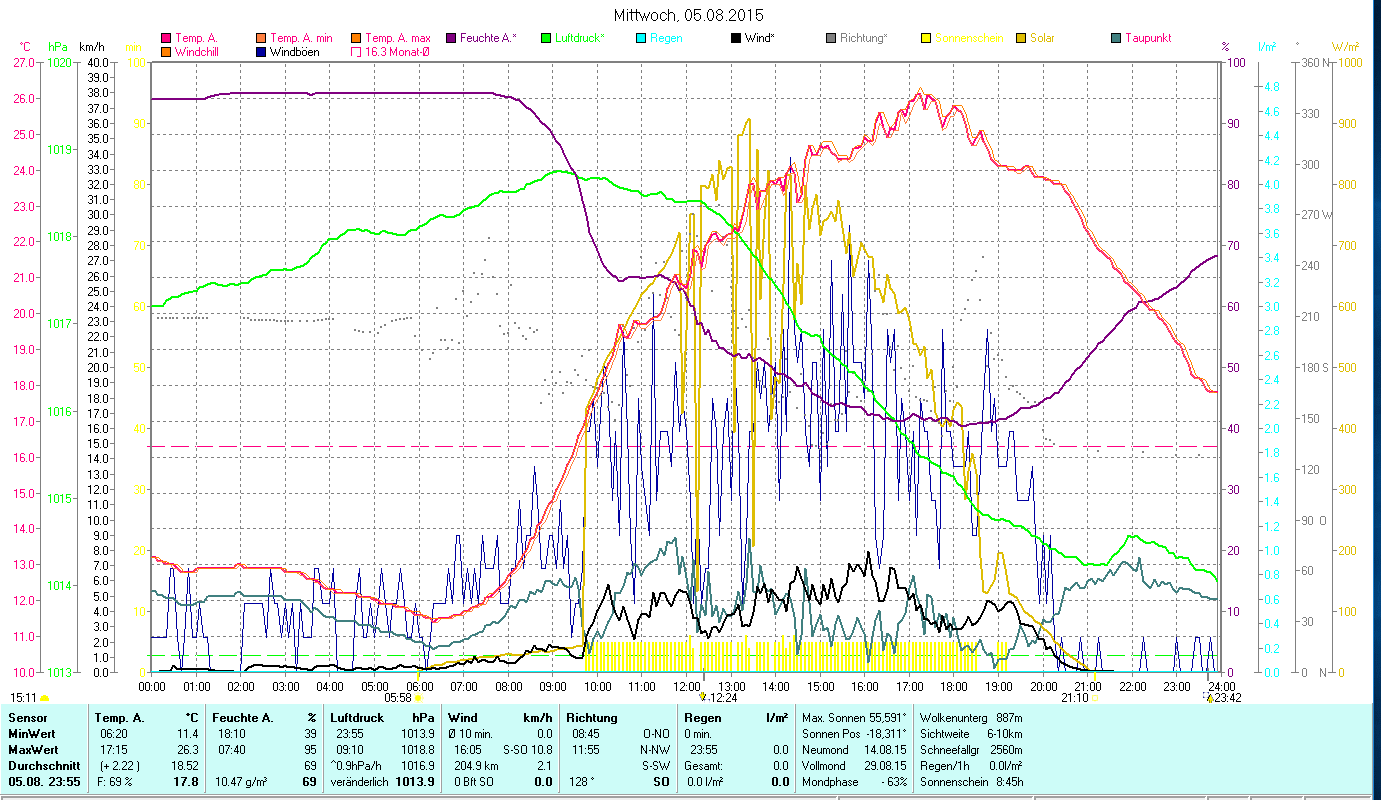Click the hPa axis unit label
Screen dimensions: 1381x800
(x=57, y=47)
